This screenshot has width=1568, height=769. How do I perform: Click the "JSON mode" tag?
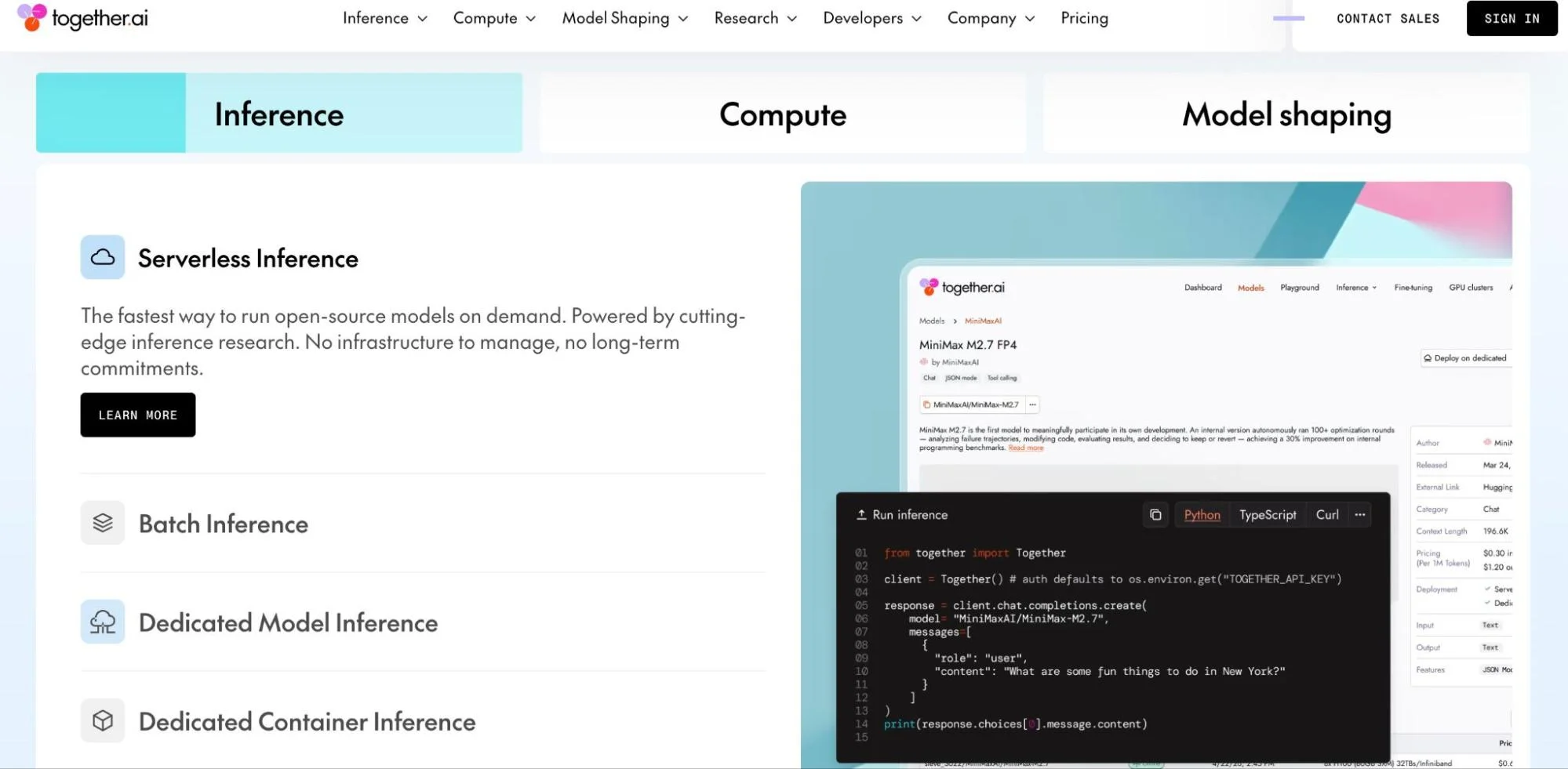point(961,378)
